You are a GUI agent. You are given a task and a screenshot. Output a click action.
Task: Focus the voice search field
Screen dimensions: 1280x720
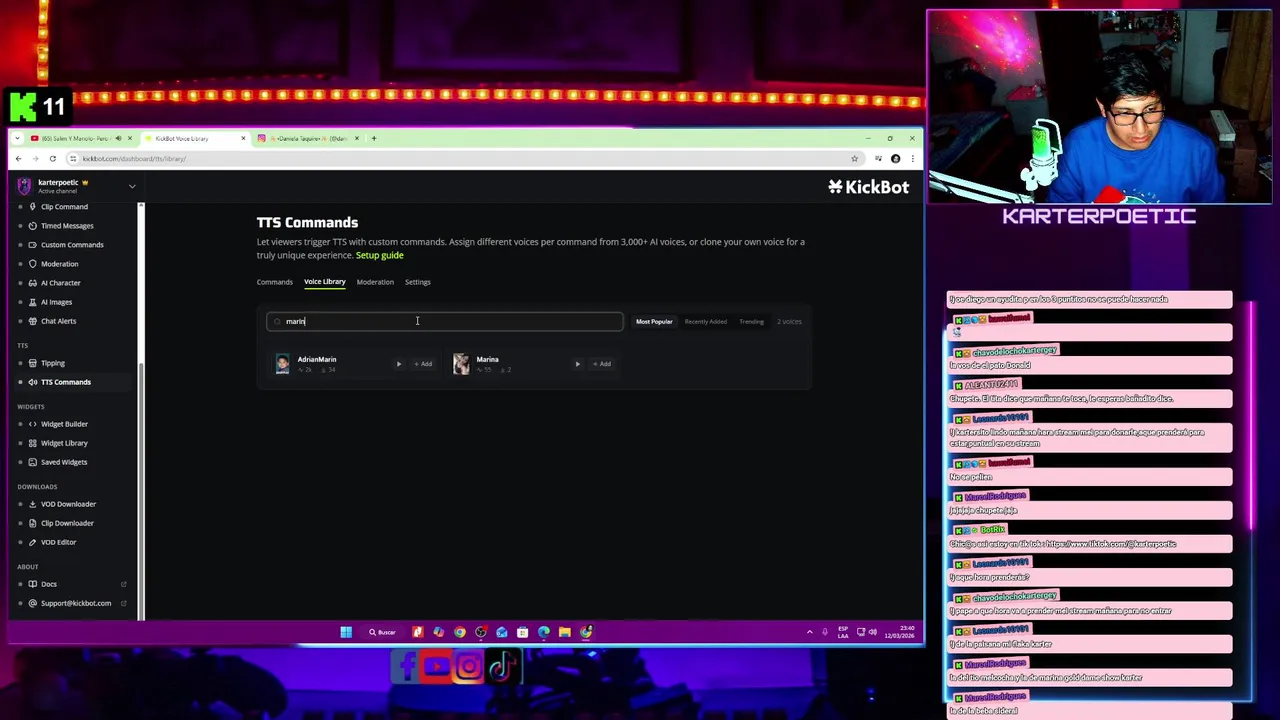point(445,321)
